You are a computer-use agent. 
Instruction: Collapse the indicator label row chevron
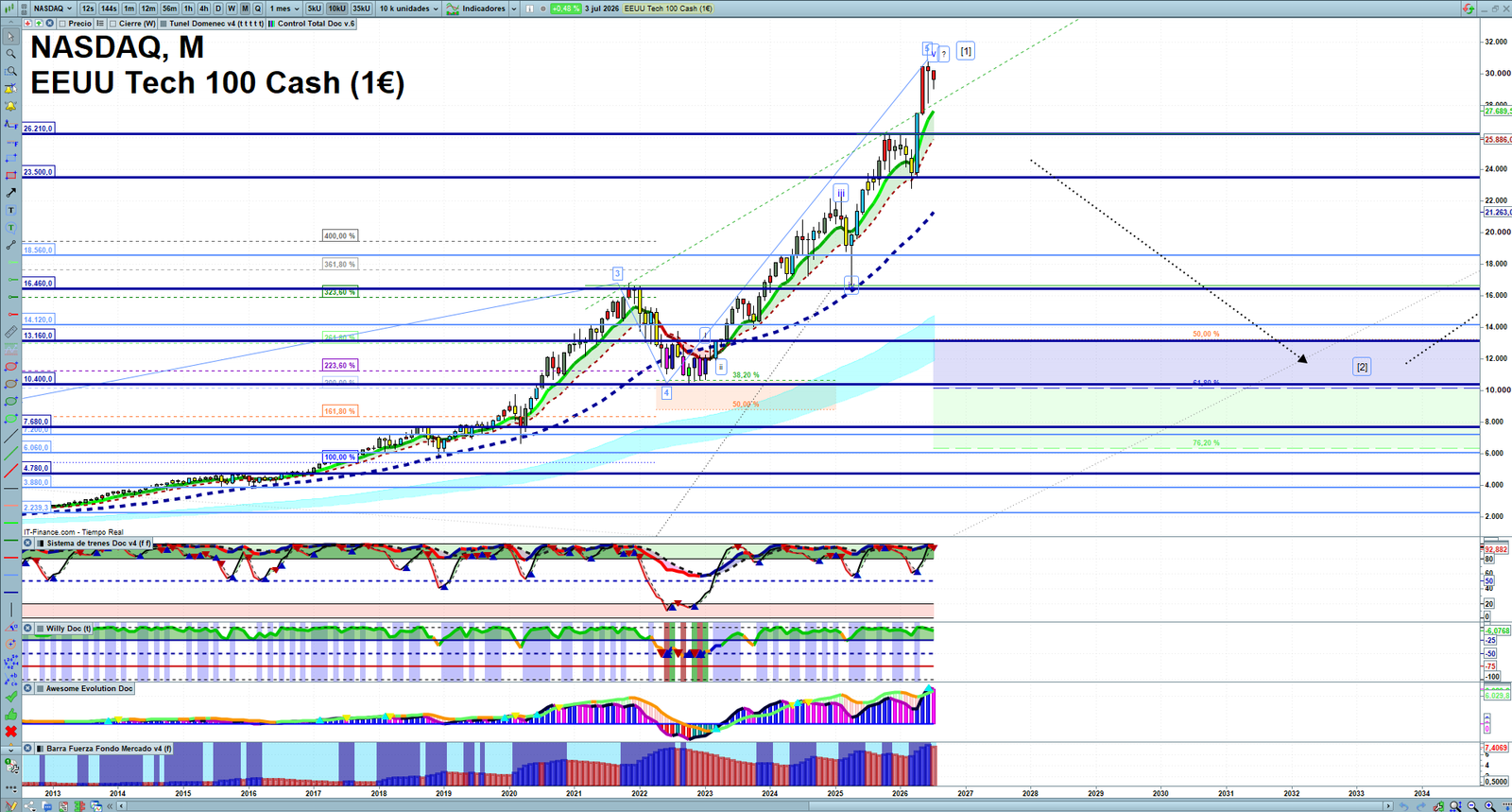(x=10, y=23)
